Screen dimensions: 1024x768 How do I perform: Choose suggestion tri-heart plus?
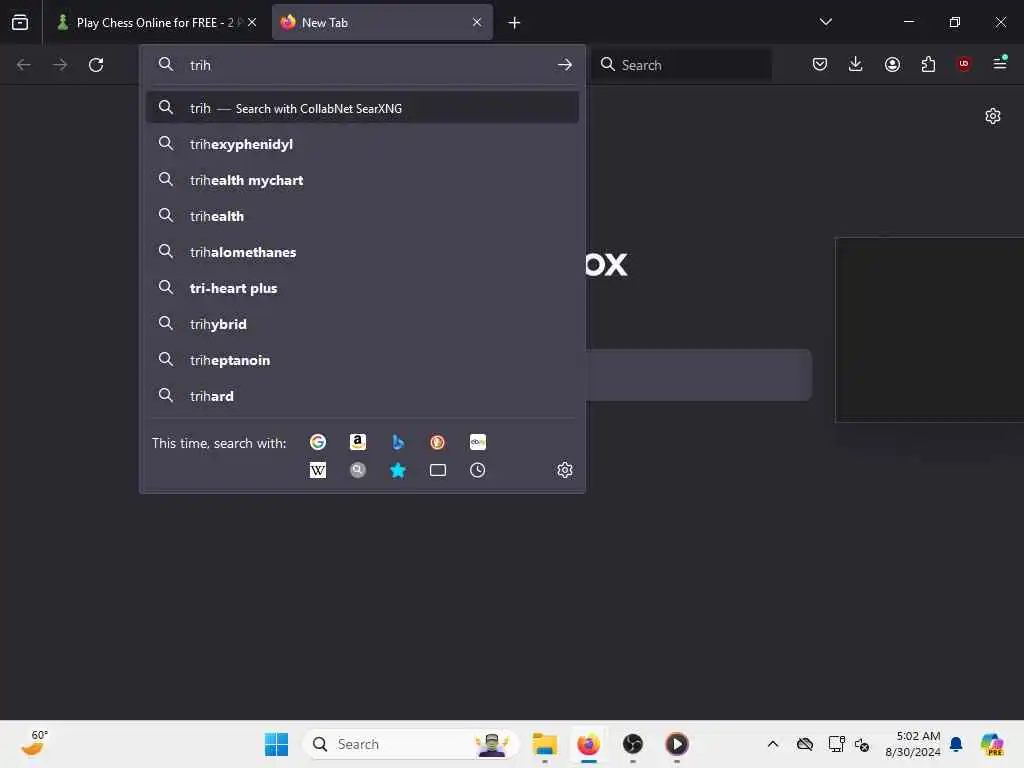362,287
